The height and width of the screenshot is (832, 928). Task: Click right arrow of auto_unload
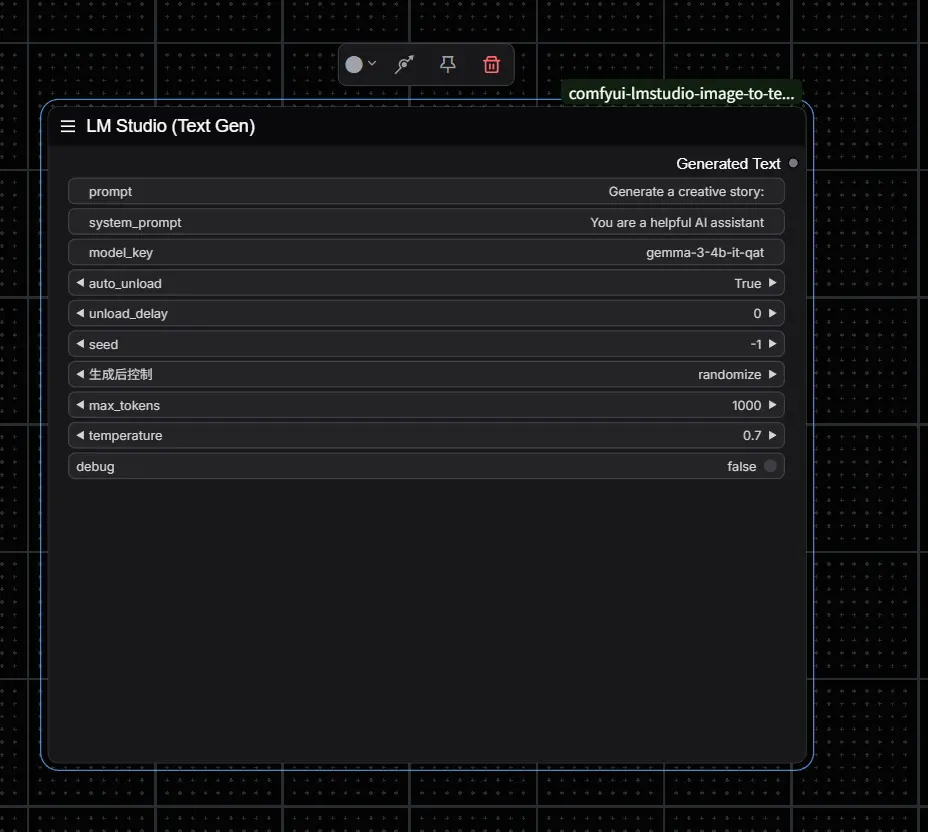(x=772, y=283)
